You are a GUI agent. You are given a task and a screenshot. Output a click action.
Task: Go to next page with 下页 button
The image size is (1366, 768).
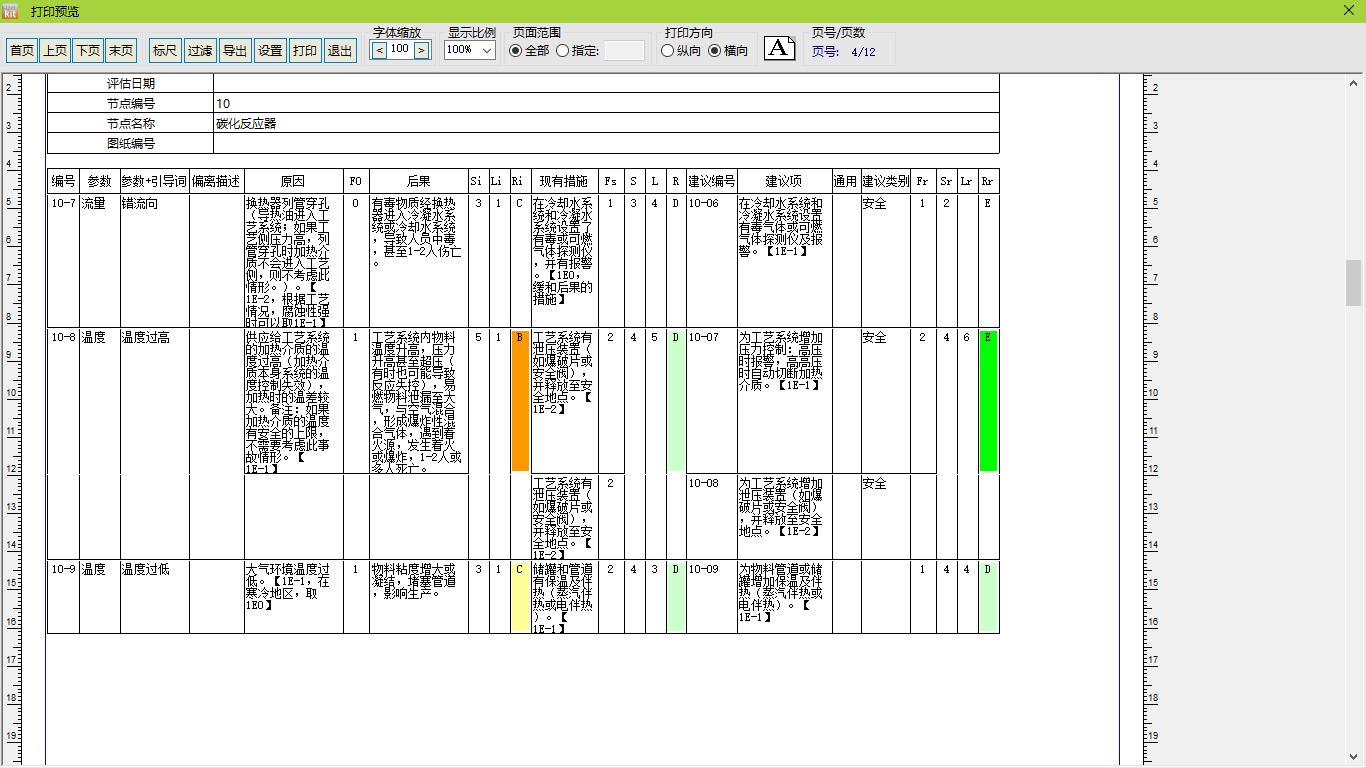coord(88,50)
